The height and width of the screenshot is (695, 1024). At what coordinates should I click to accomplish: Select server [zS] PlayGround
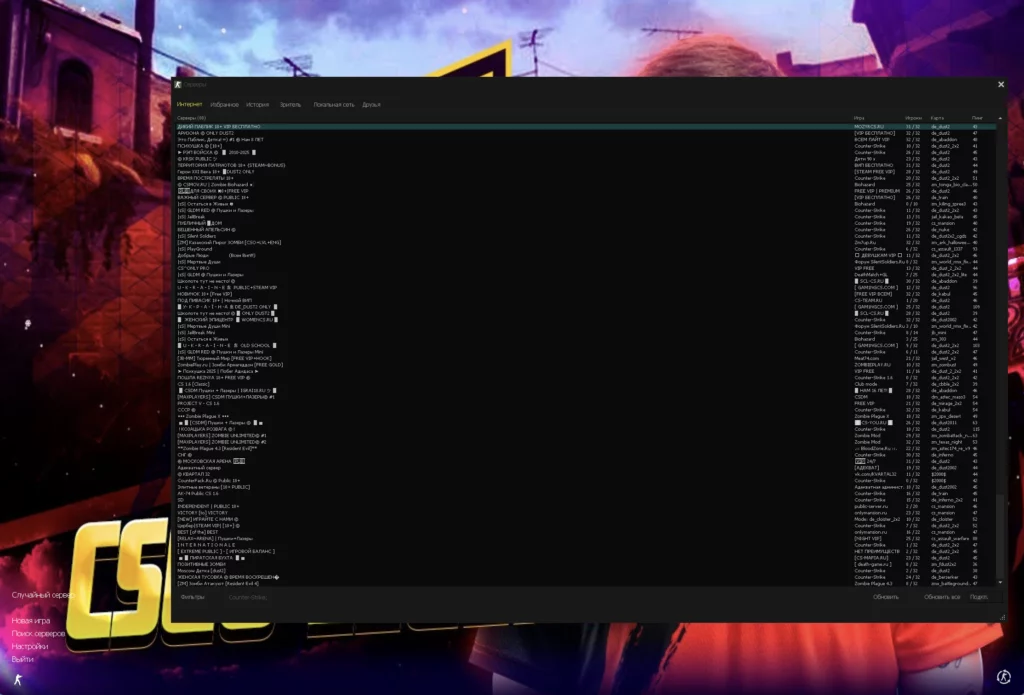(586, 249)
